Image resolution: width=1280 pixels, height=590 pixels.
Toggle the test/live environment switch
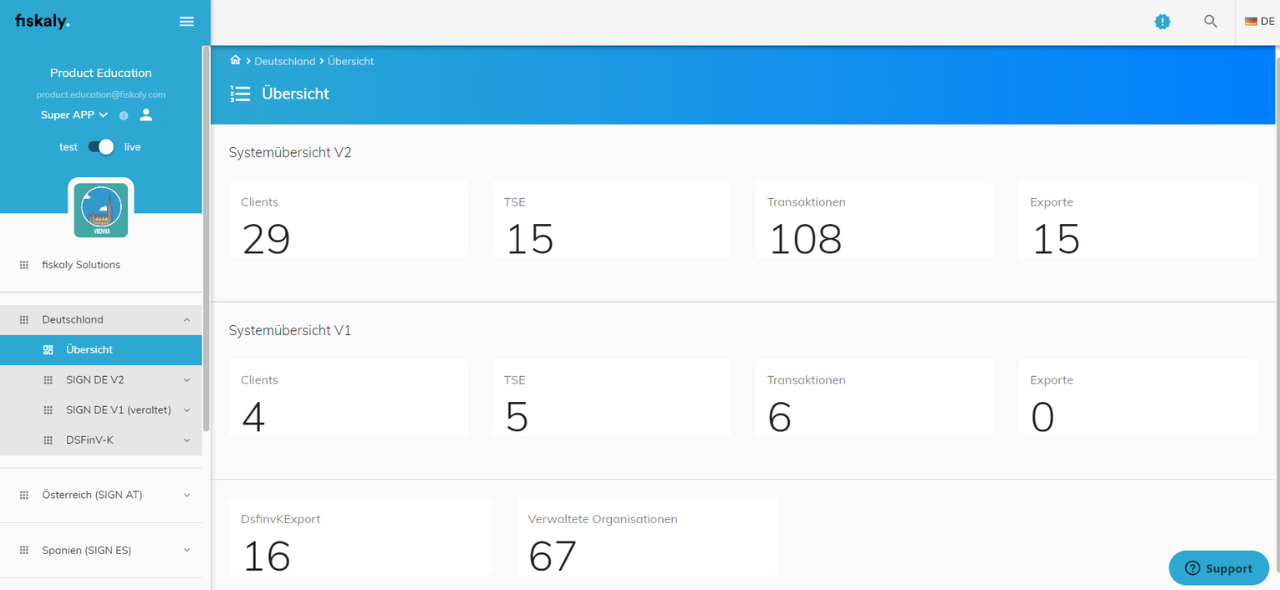[101, 147]
